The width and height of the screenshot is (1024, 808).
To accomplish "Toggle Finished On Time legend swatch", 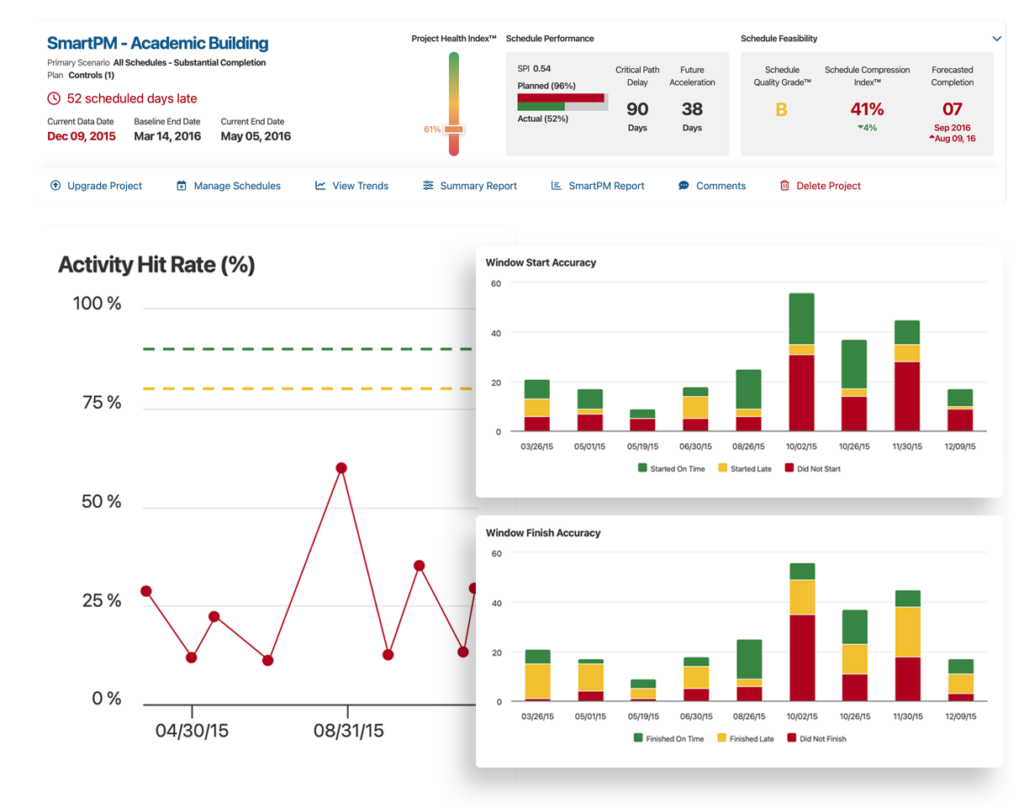I will coord(638,738).
